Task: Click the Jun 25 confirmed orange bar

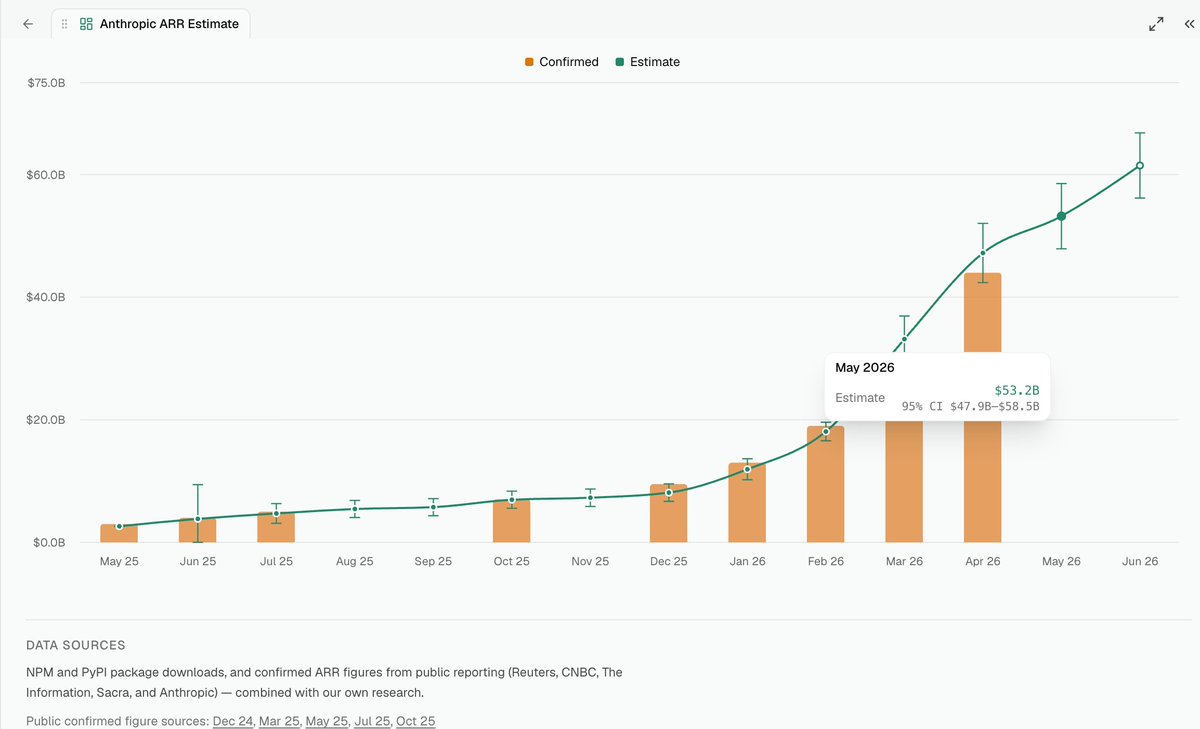Action: coord(198,531)
